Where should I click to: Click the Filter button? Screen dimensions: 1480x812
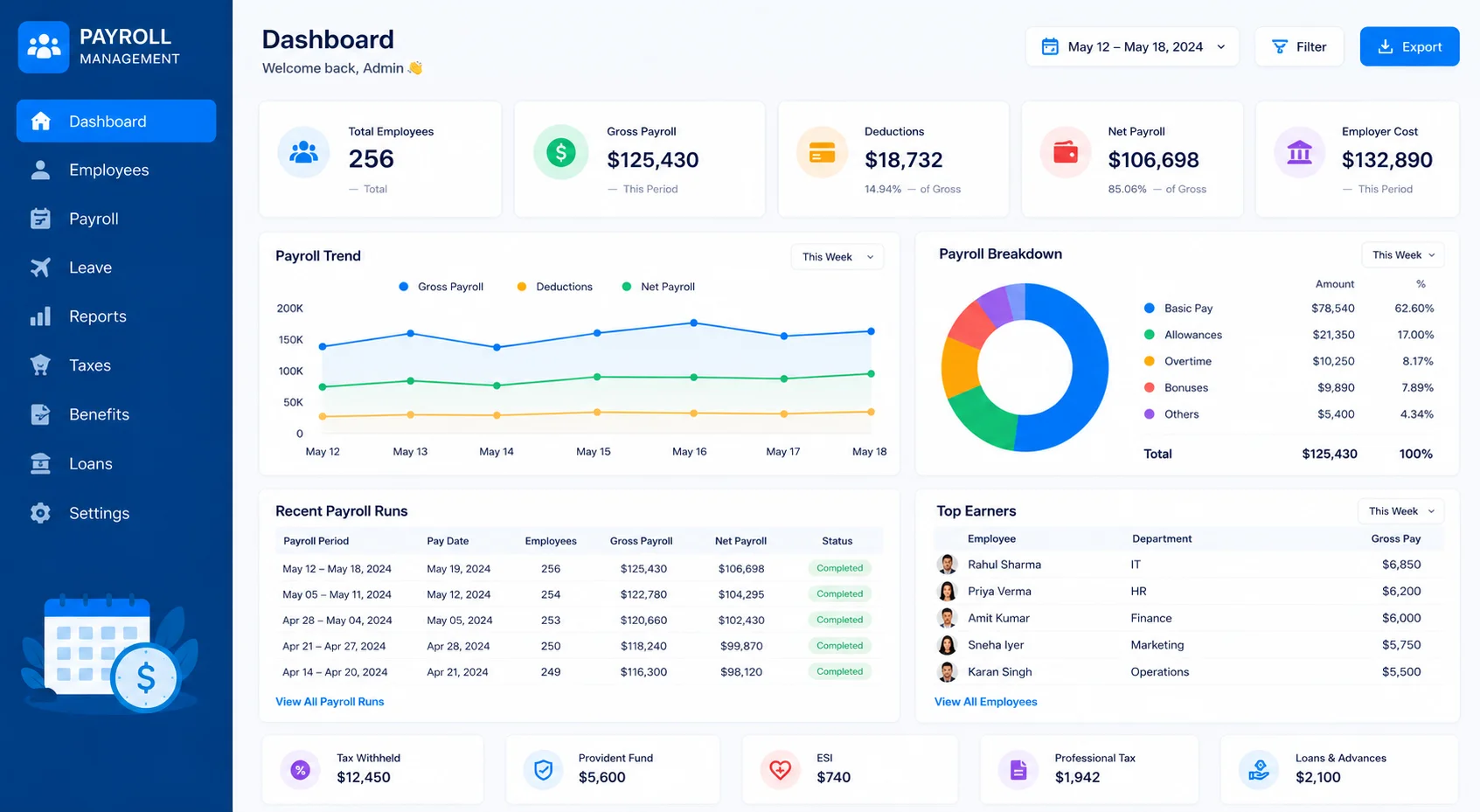[x=1299, y=47]
